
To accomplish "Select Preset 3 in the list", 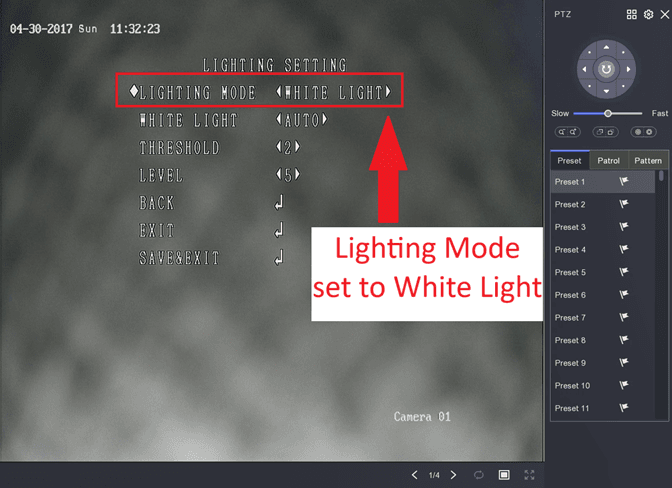I will (603, 227).
